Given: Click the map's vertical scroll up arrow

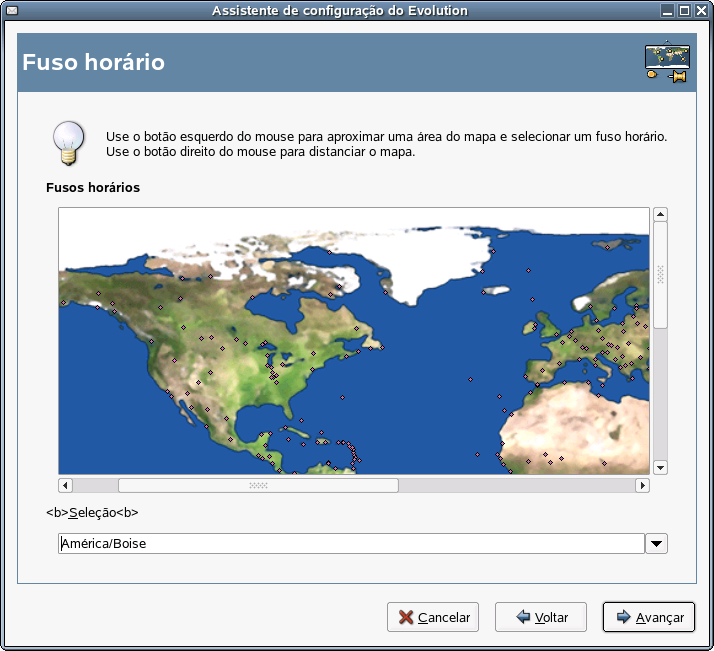Looking at the screenshot, I should pyautogui.click(x=660, y=214).
